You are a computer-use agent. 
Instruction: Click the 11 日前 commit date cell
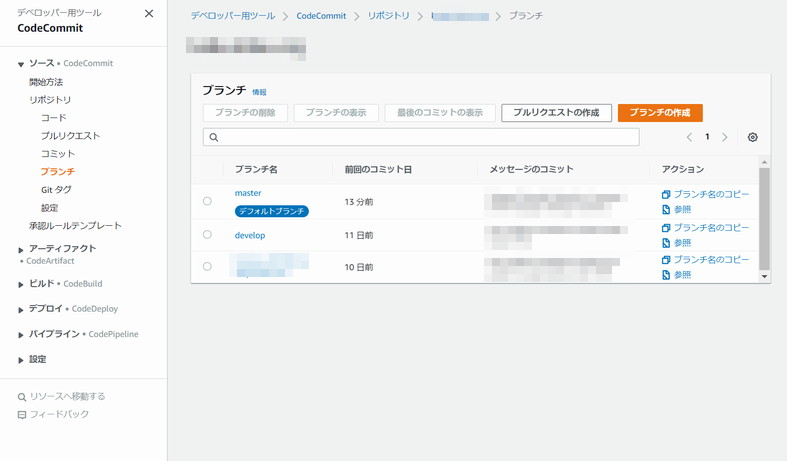359,235
